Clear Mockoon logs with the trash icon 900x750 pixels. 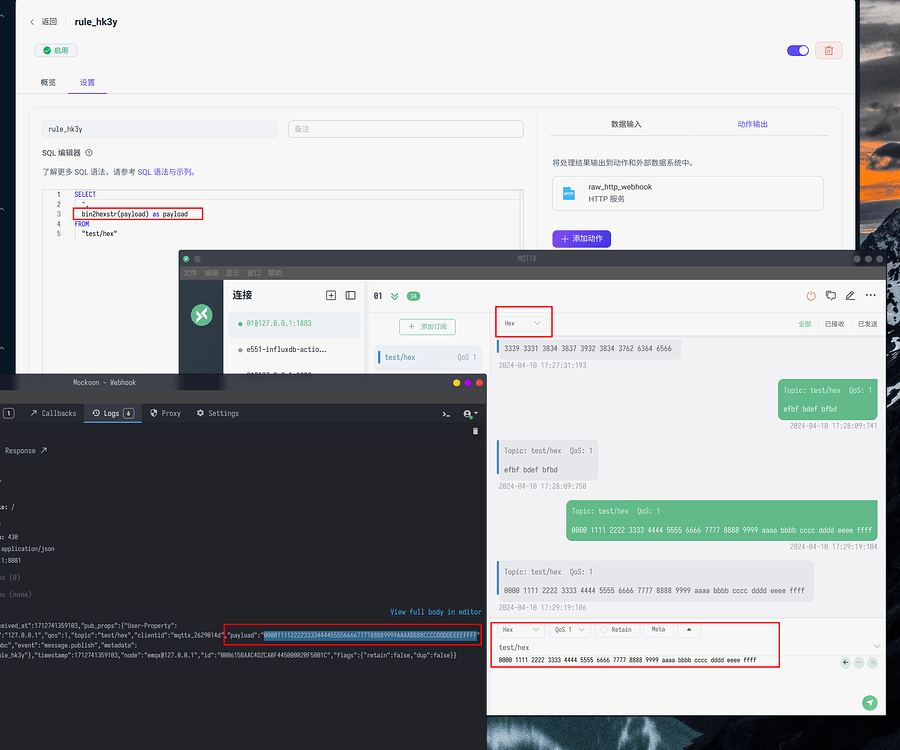pos(475,432)
